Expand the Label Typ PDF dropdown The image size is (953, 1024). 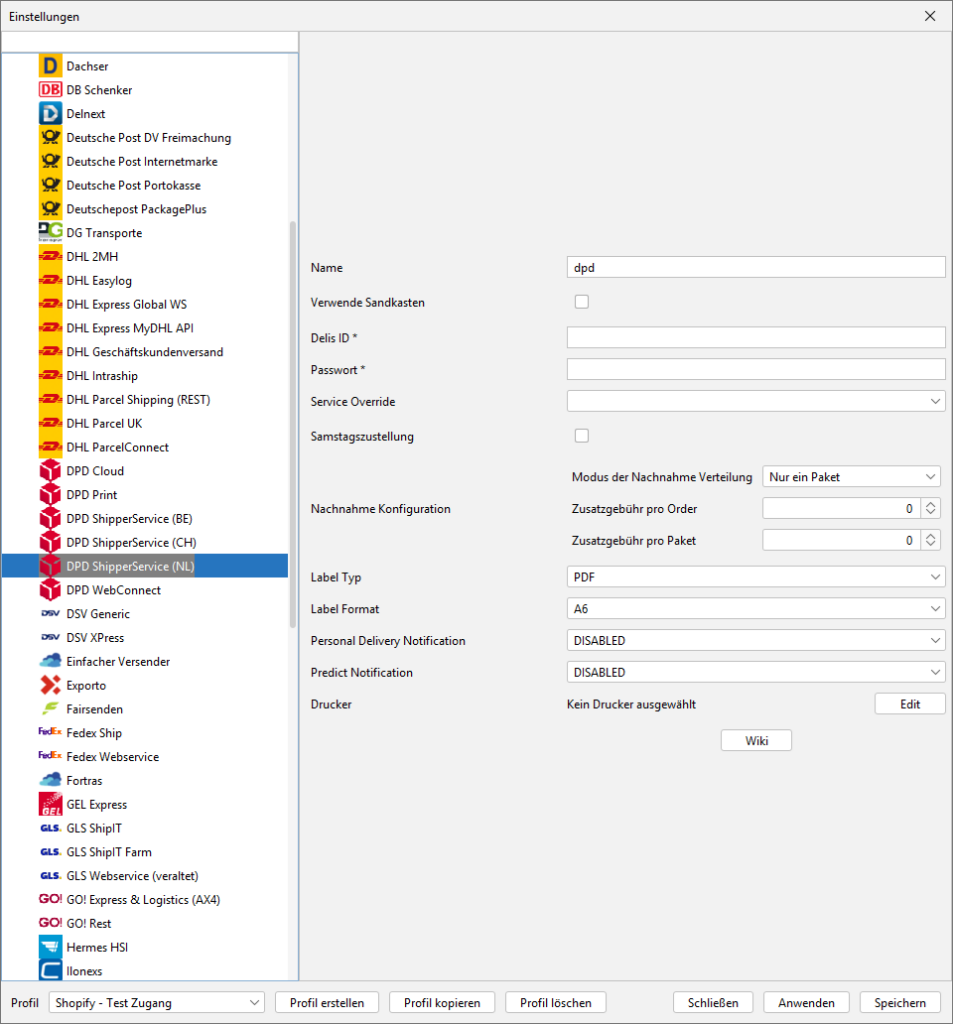pos(755,577)
